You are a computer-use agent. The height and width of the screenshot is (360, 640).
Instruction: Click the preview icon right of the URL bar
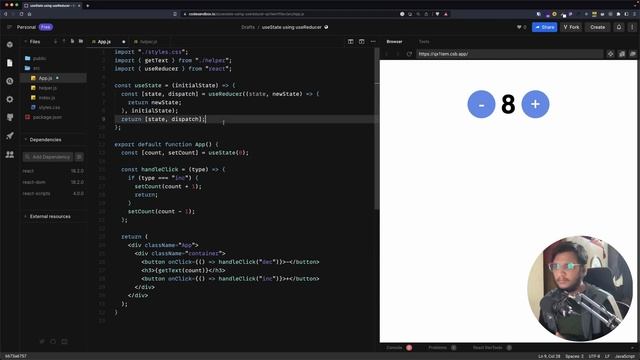tap(611, 54)
